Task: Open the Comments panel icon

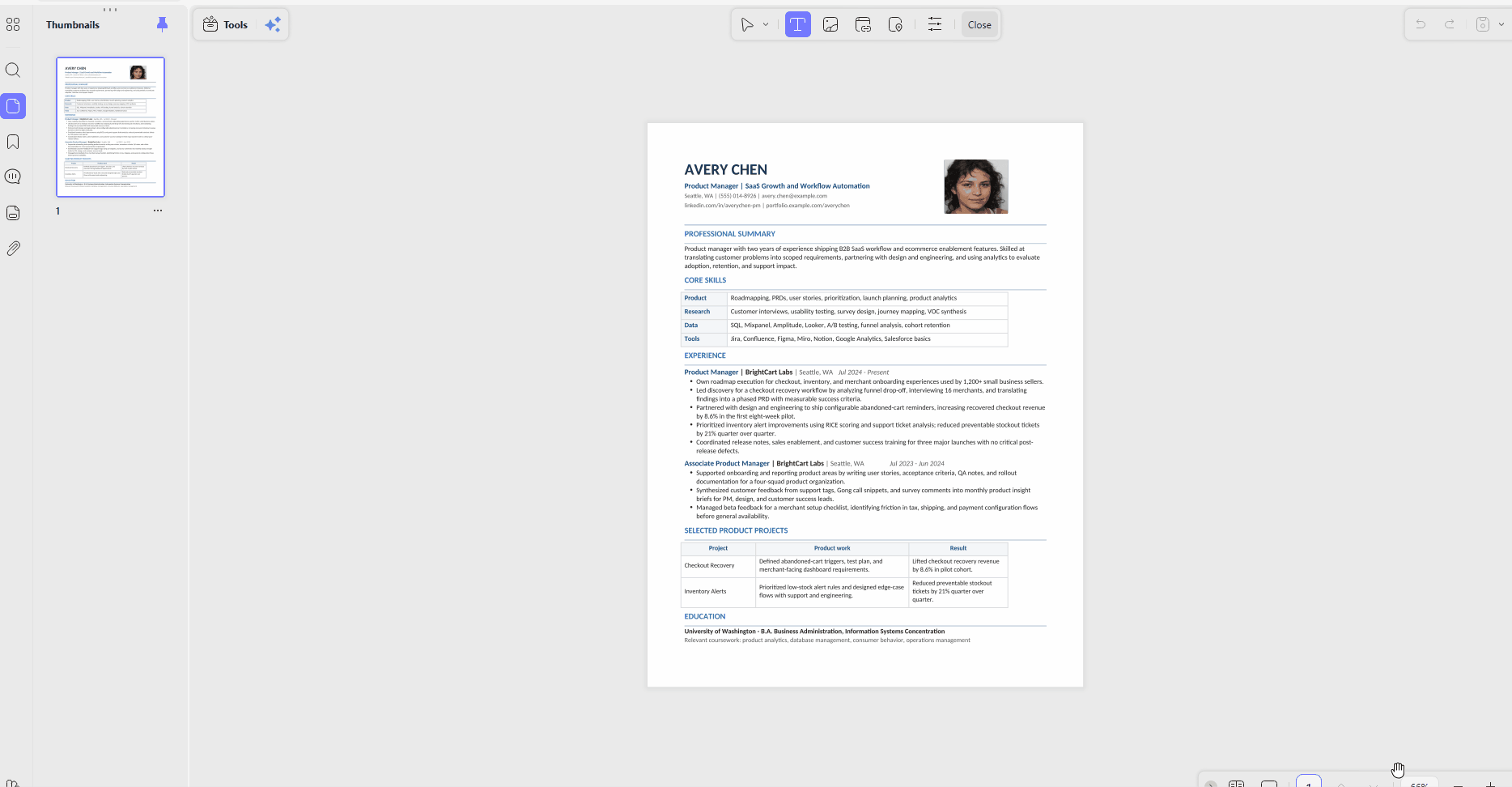Action: coord(13,177)
